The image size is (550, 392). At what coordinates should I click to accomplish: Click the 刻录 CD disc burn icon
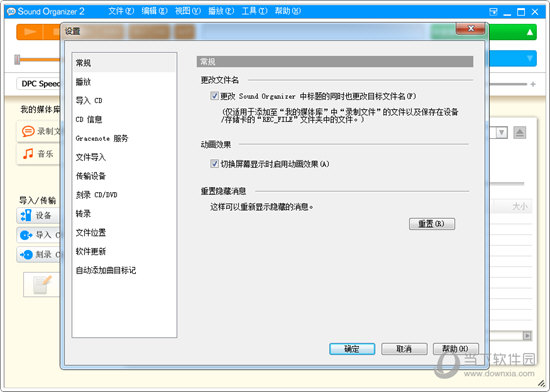tap(26, 255)
